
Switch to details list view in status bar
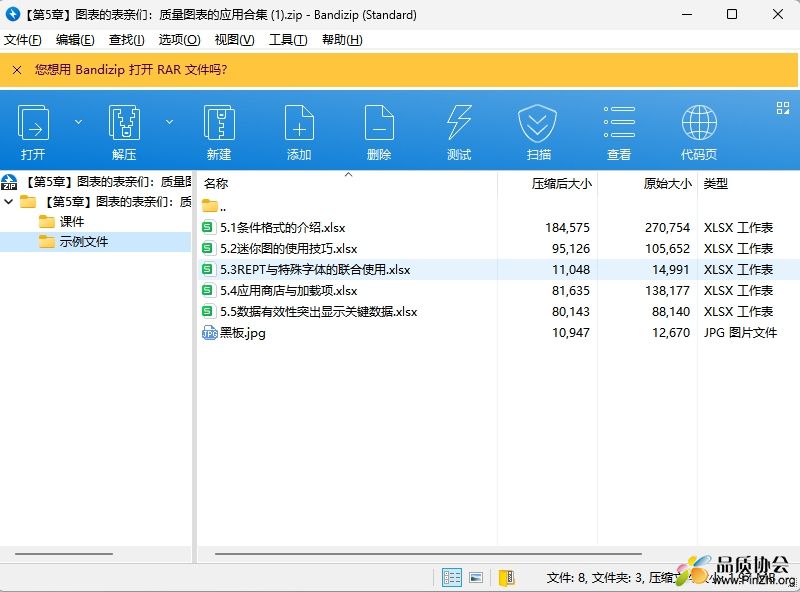[452, 577]
